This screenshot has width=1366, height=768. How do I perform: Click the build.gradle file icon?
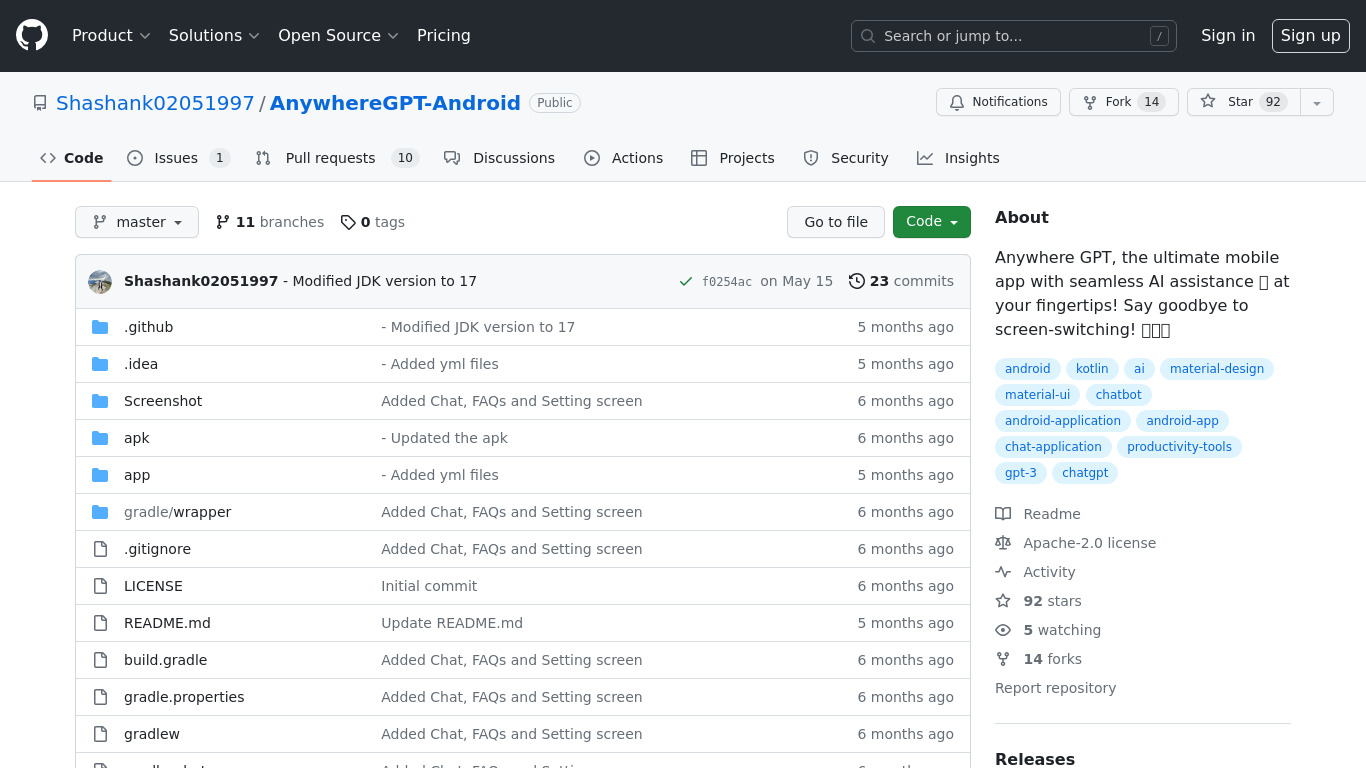pos(100,660)
